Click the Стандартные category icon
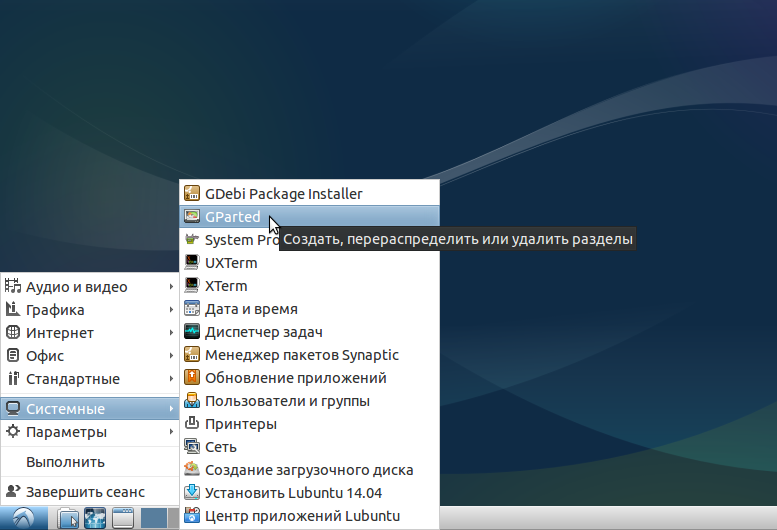This screenshot has height=530, width=777. click(x=13, y=379)
